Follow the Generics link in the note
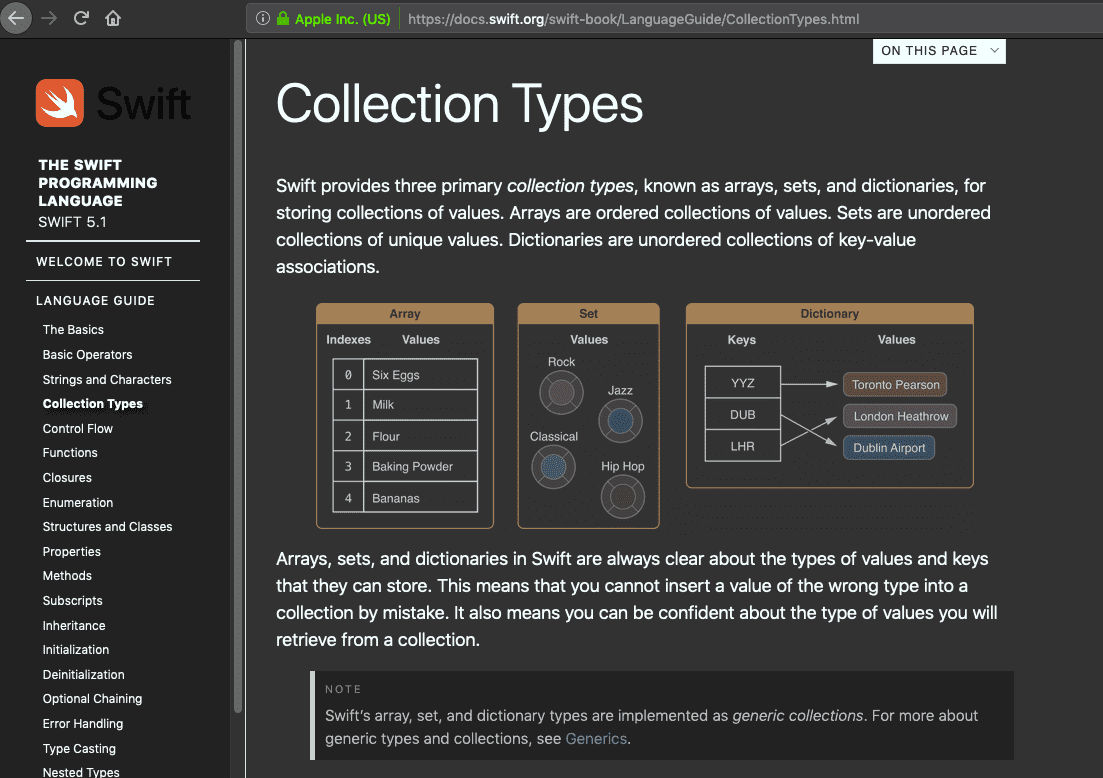 coord(596,739)
